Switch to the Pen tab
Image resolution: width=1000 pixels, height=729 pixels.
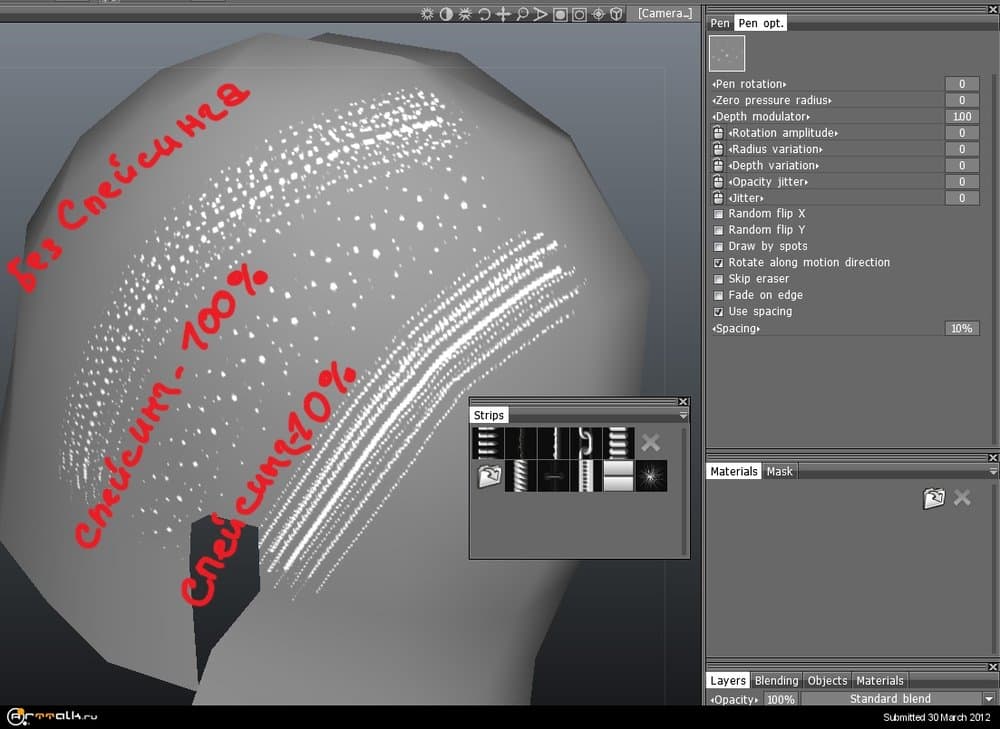(720, 23)
